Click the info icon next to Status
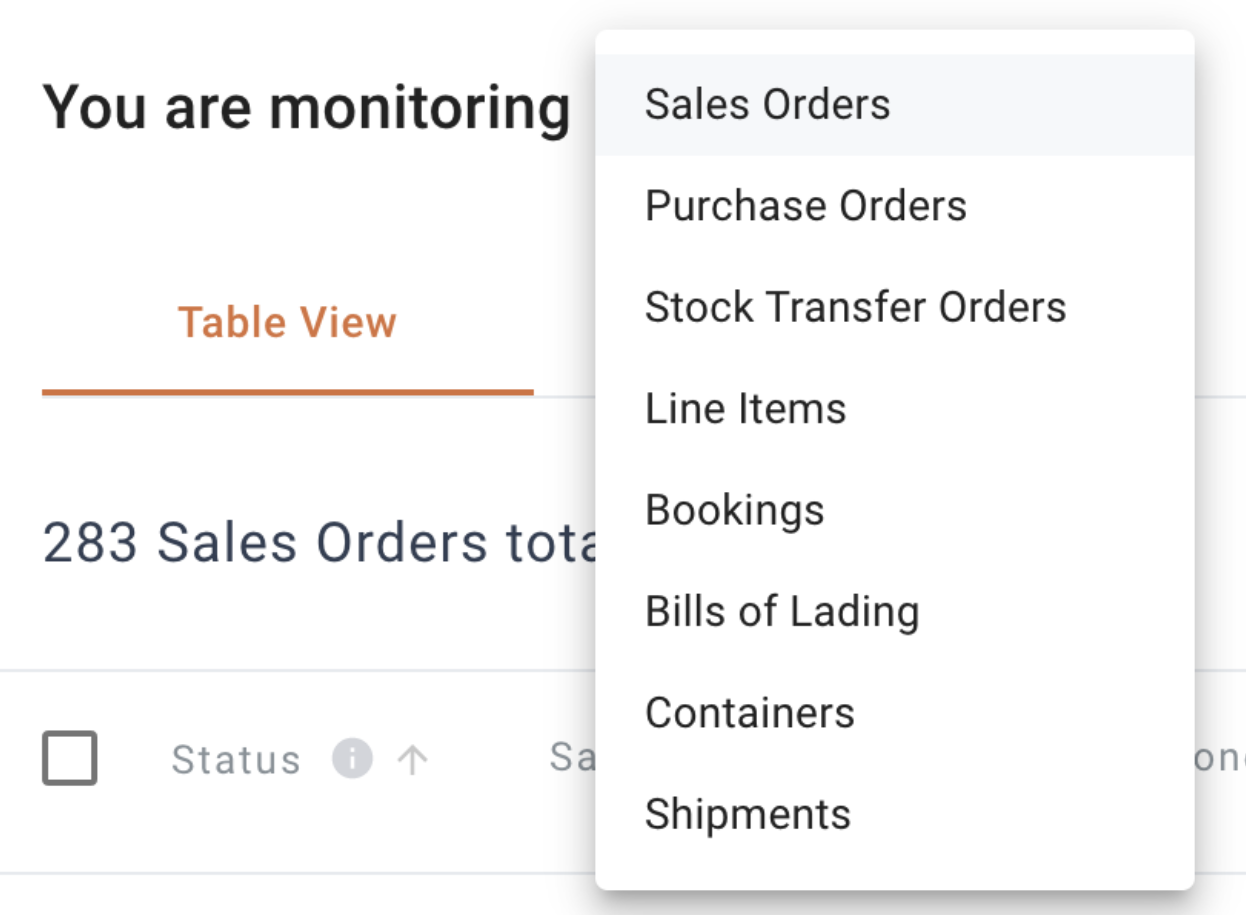This screenshot has width=1246, height=915. click(x=352, y=759)
